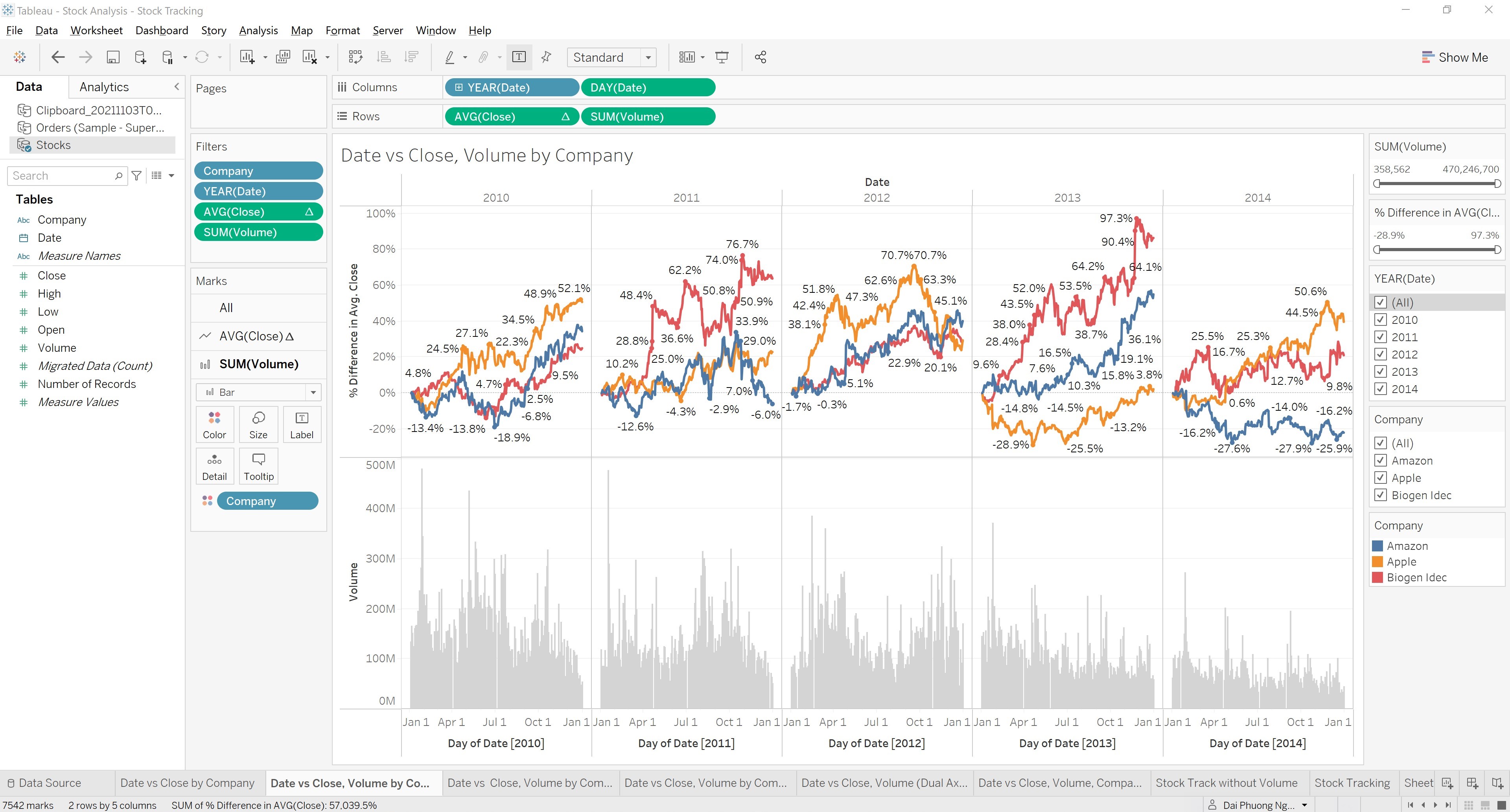Screen dimensions: 1510x812
Task: Uncheck 2010 in YEAR(Date) filter
Action: click(1381, 320)
